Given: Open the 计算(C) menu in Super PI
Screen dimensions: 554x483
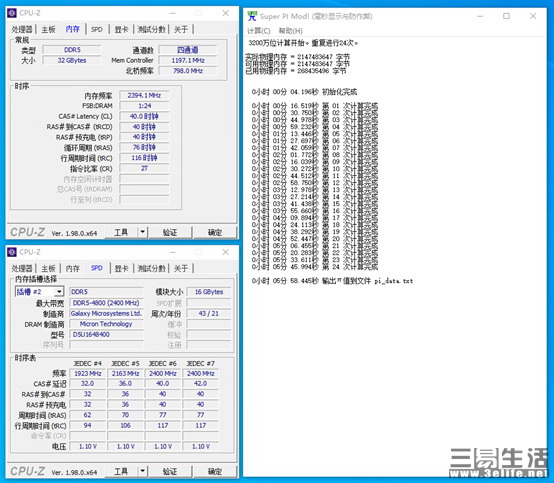Looking at the screenshot, I should (259, 31).
